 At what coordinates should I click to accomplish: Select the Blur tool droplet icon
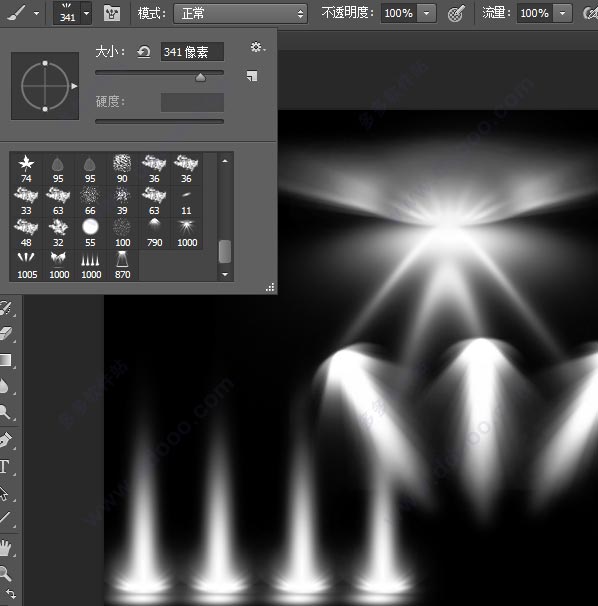[4, 386]
